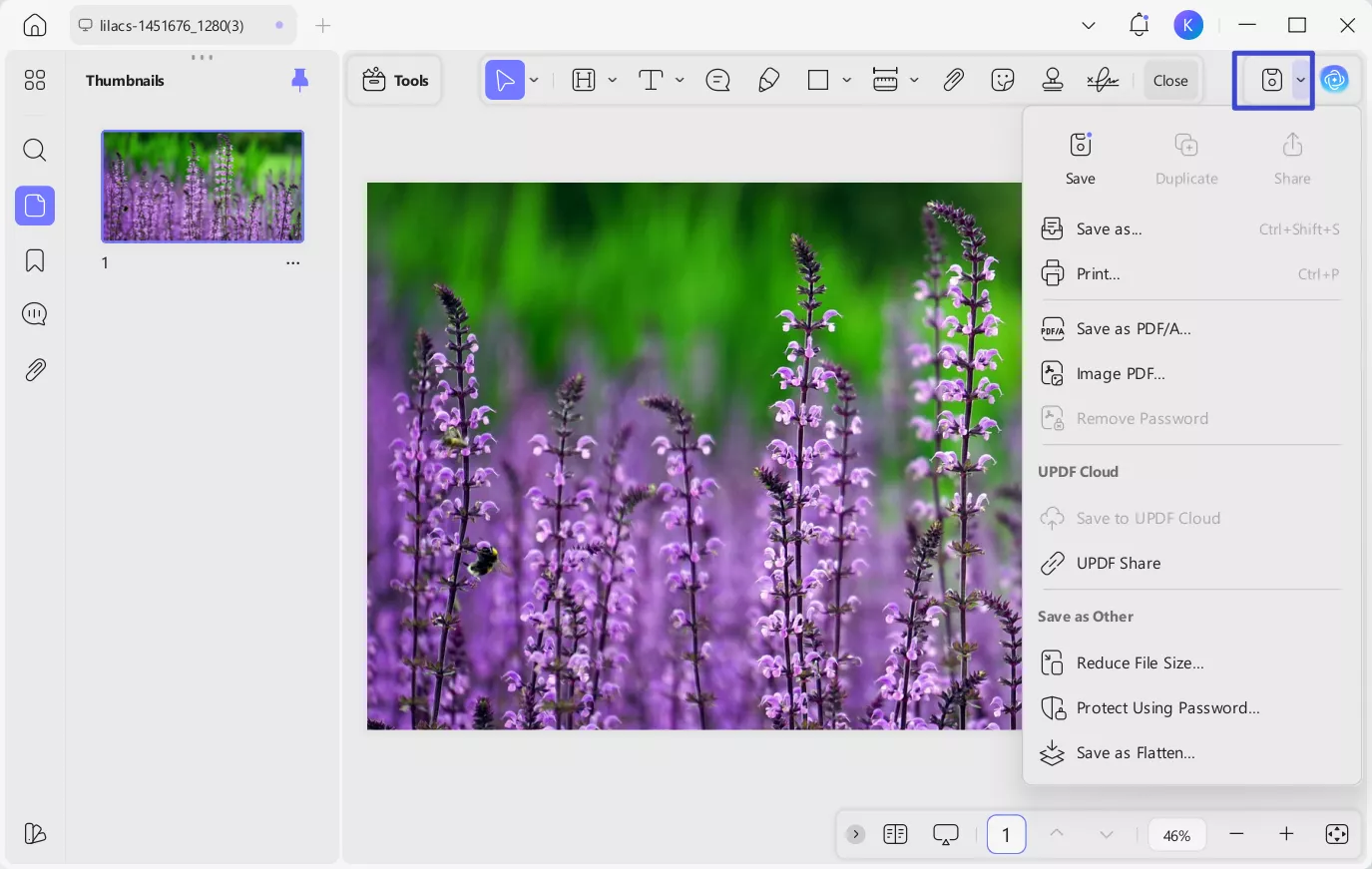Toggle fit-to-window zoom mode
The height and width of the screenshot is (869, 1372).
(x=1337, y=834)
